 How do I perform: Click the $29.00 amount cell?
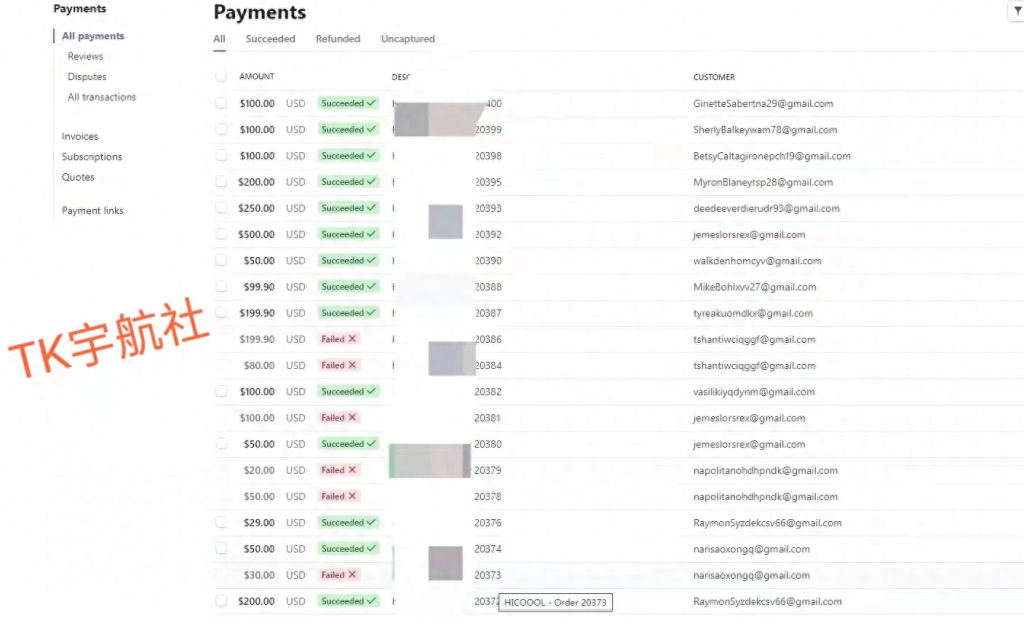coord(259,522)
